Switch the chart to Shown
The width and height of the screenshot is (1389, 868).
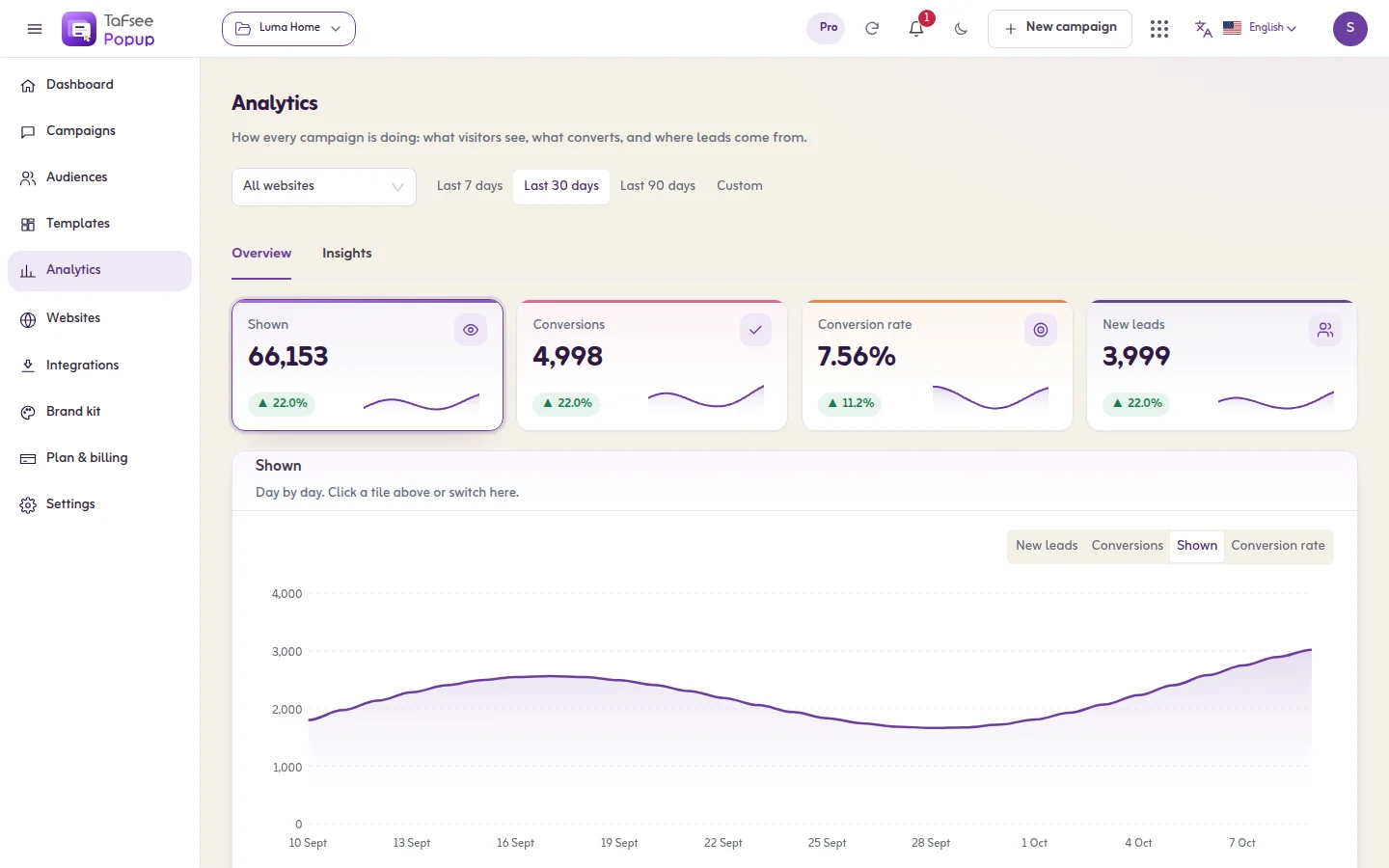(x=1197, y=546)
